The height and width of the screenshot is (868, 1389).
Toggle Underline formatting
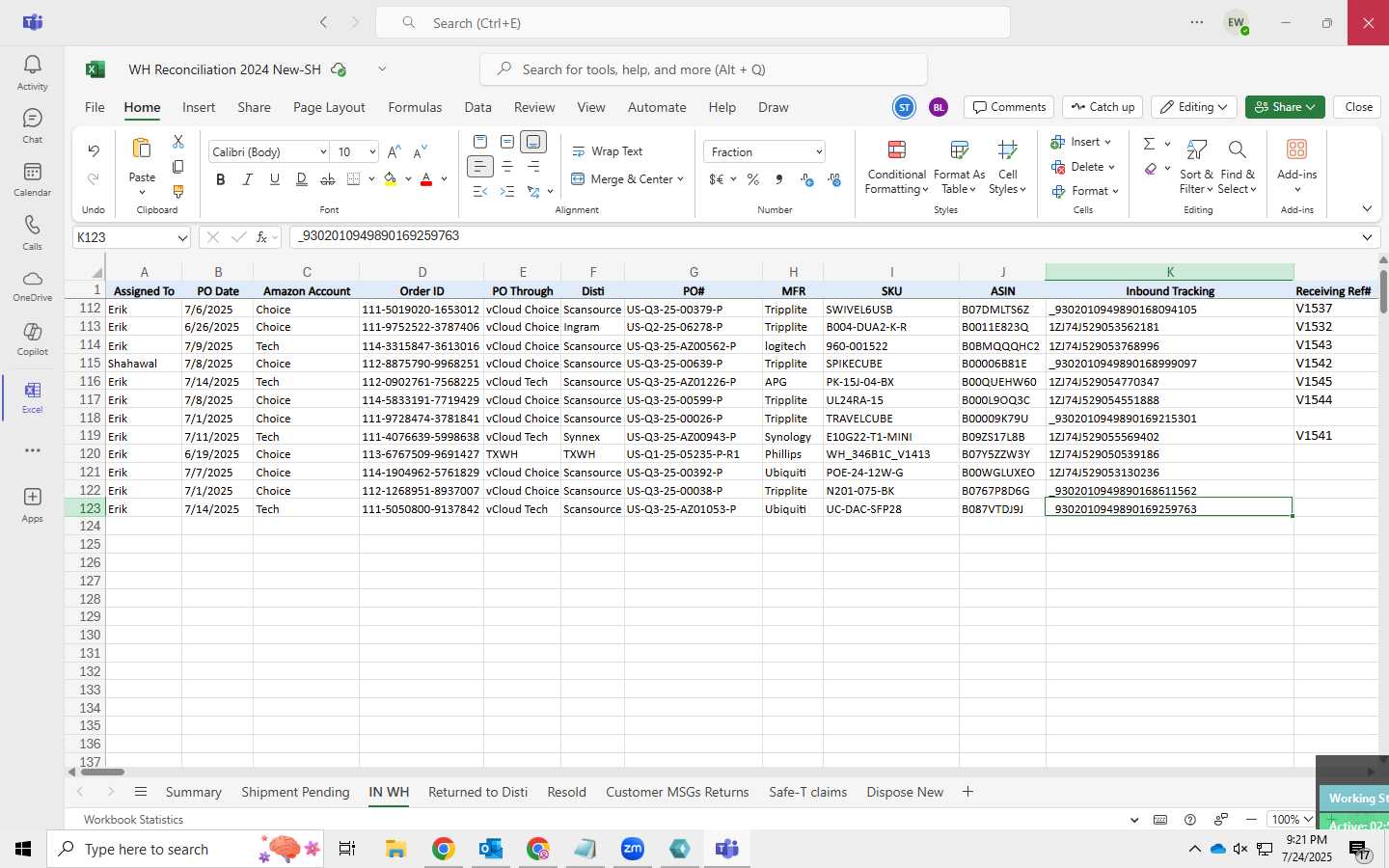coord(275,179)
